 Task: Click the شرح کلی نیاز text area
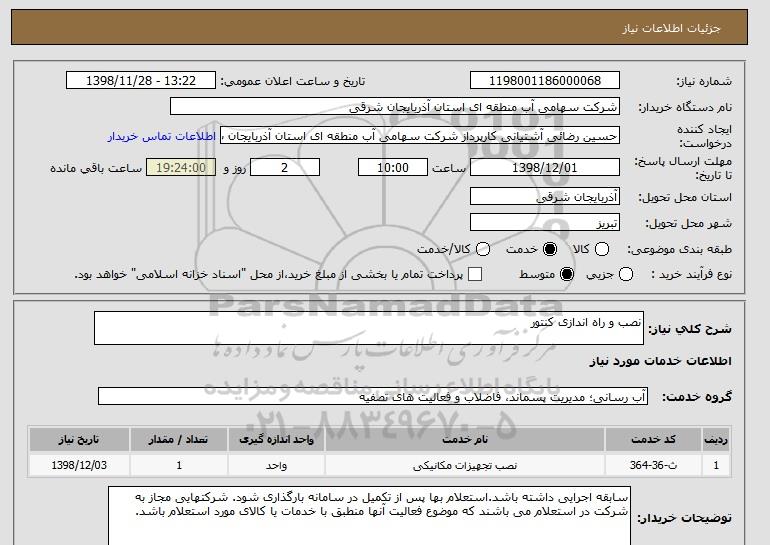click(x=369, y=328)
